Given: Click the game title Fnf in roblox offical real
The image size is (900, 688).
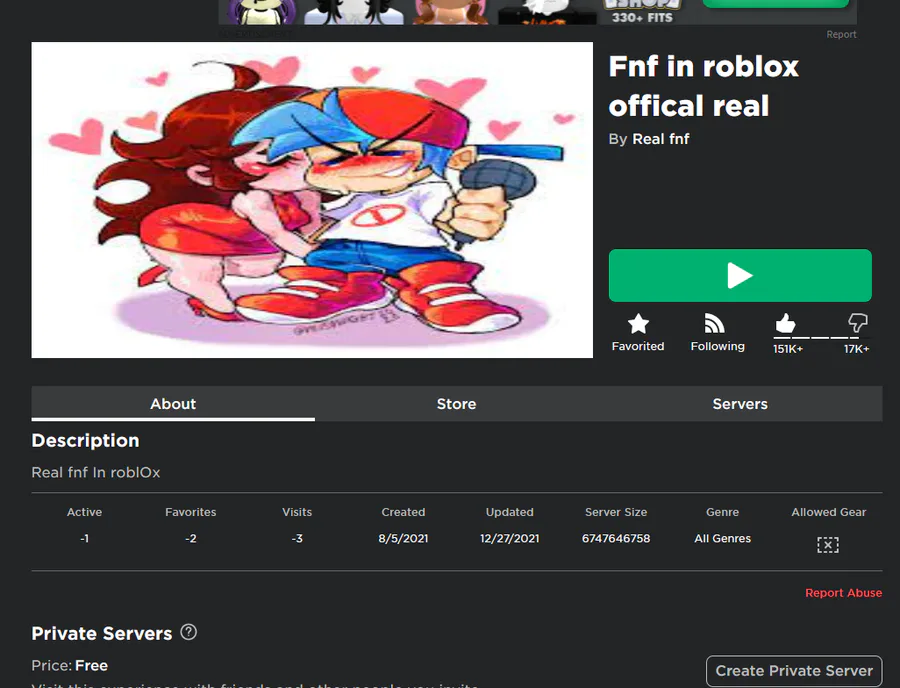Looking at the screenshot, I should click(x=703, y=86).
